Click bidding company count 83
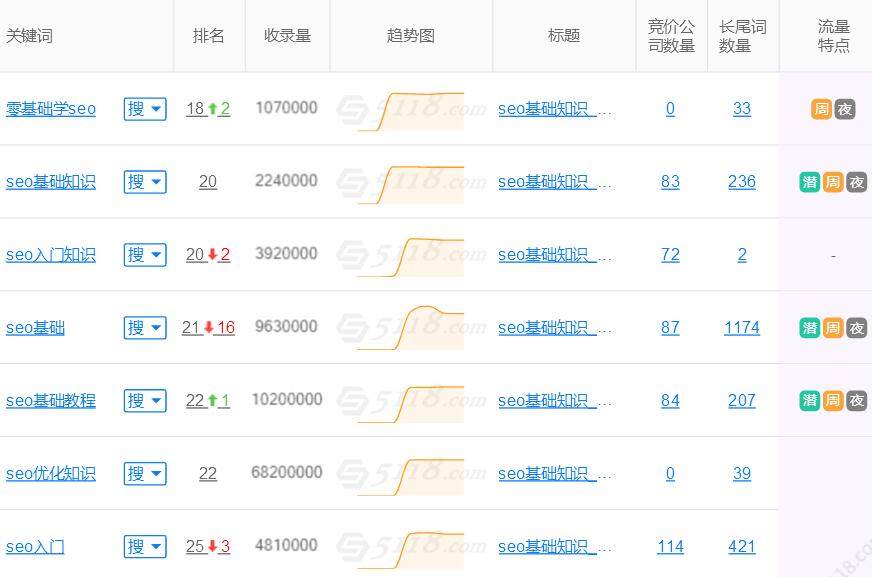 point(670,182)
